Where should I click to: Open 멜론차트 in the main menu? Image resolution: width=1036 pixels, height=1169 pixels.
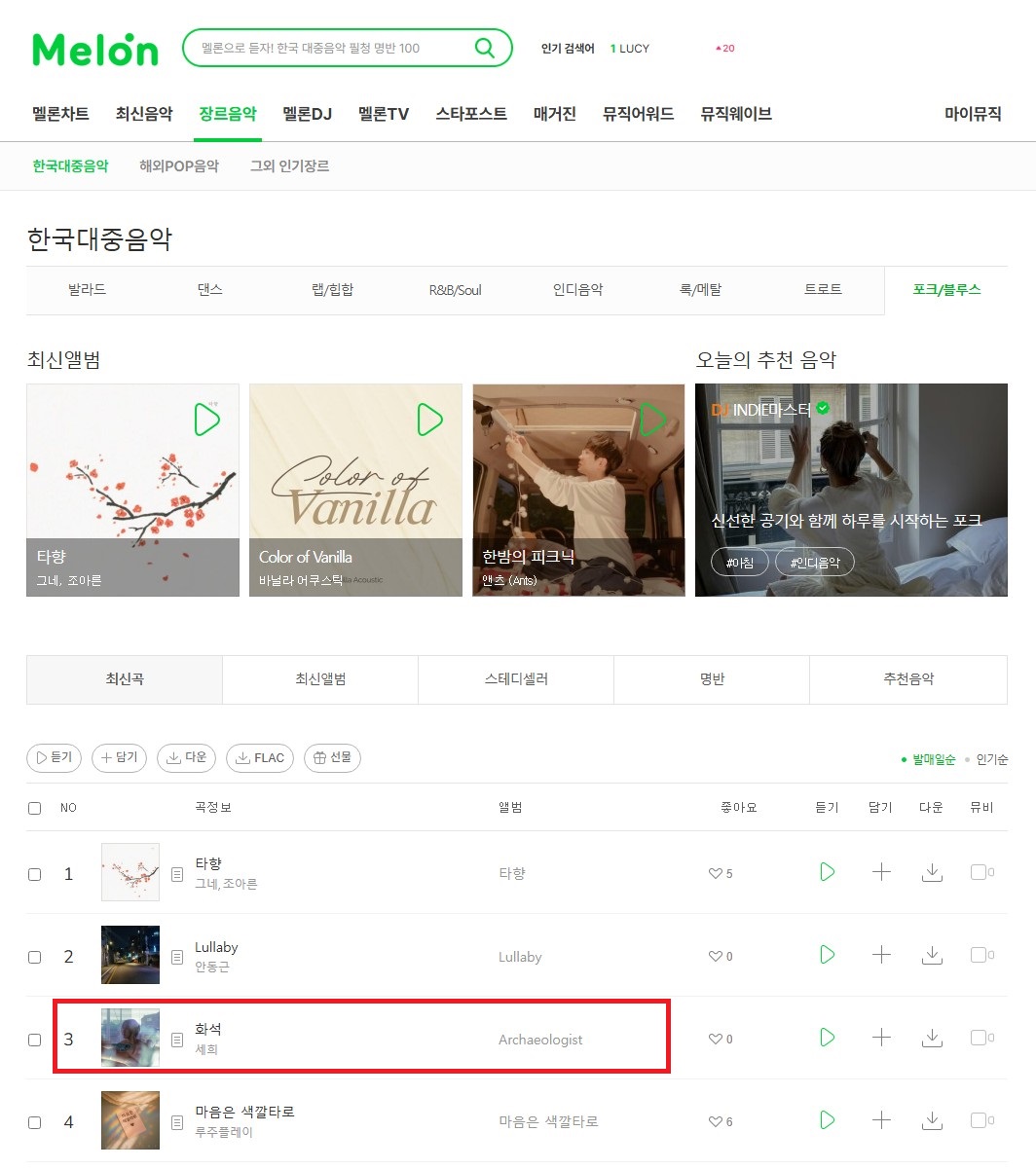(60, 114)
